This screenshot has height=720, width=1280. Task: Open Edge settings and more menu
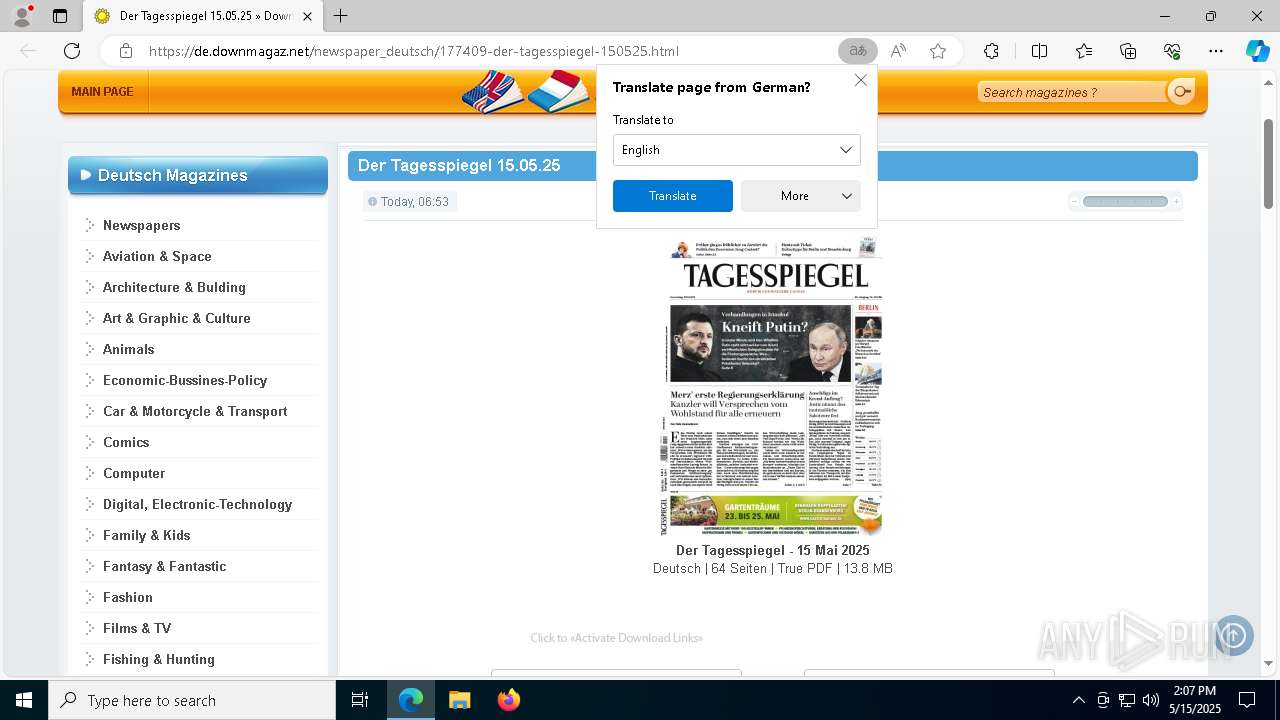pos(1216,51)
